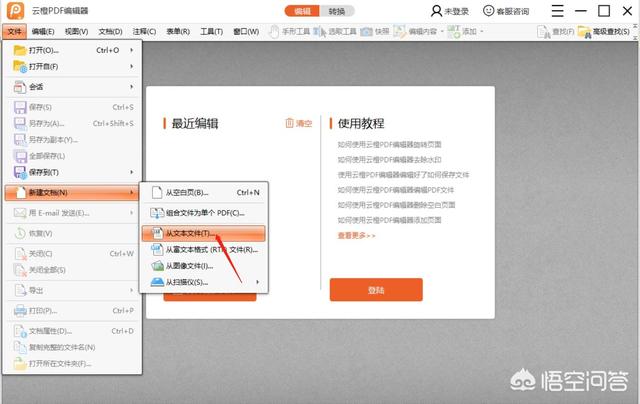Expand the 打开自(F) submenu arrow
This screenshot has height=404, width=640.
(131, 66)
